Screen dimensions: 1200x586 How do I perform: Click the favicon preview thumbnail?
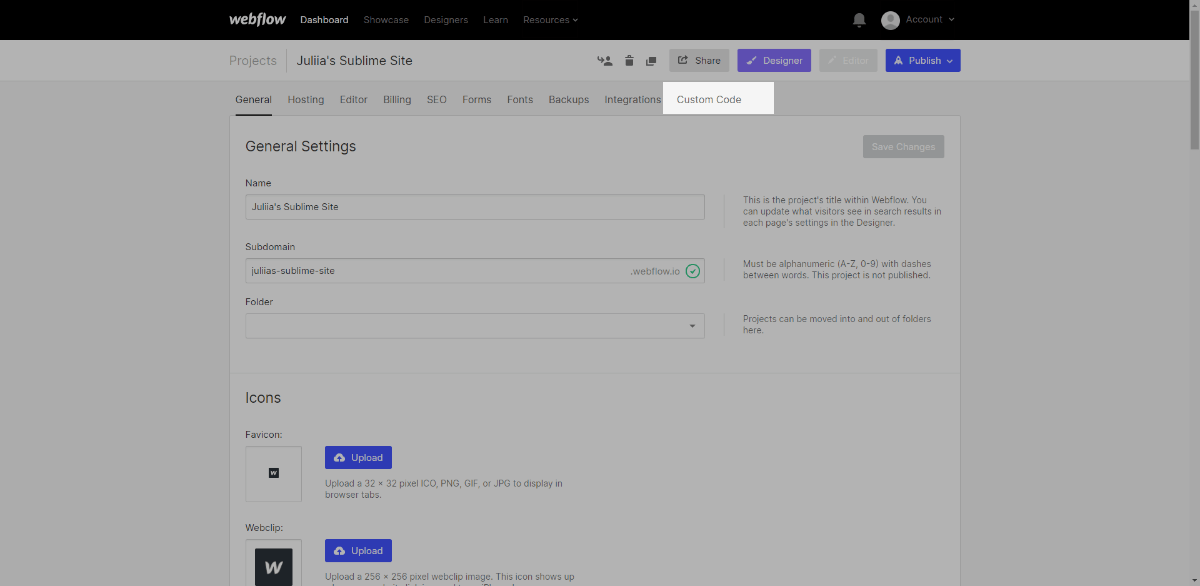click(x=274, y=473)
